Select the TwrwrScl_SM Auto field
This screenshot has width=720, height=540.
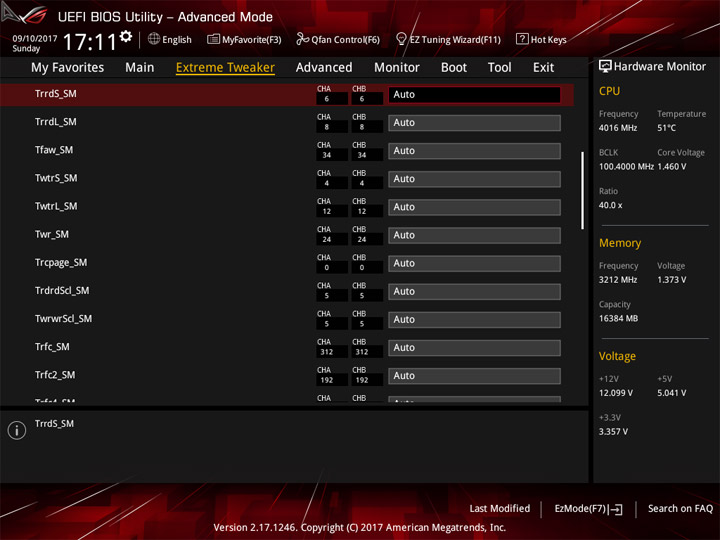coord(474,320)
